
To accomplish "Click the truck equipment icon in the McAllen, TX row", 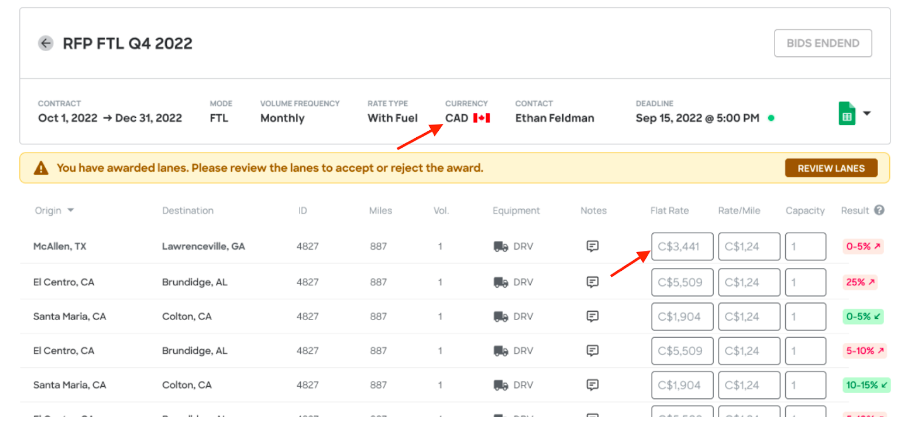I will click(x=501, y=247).
